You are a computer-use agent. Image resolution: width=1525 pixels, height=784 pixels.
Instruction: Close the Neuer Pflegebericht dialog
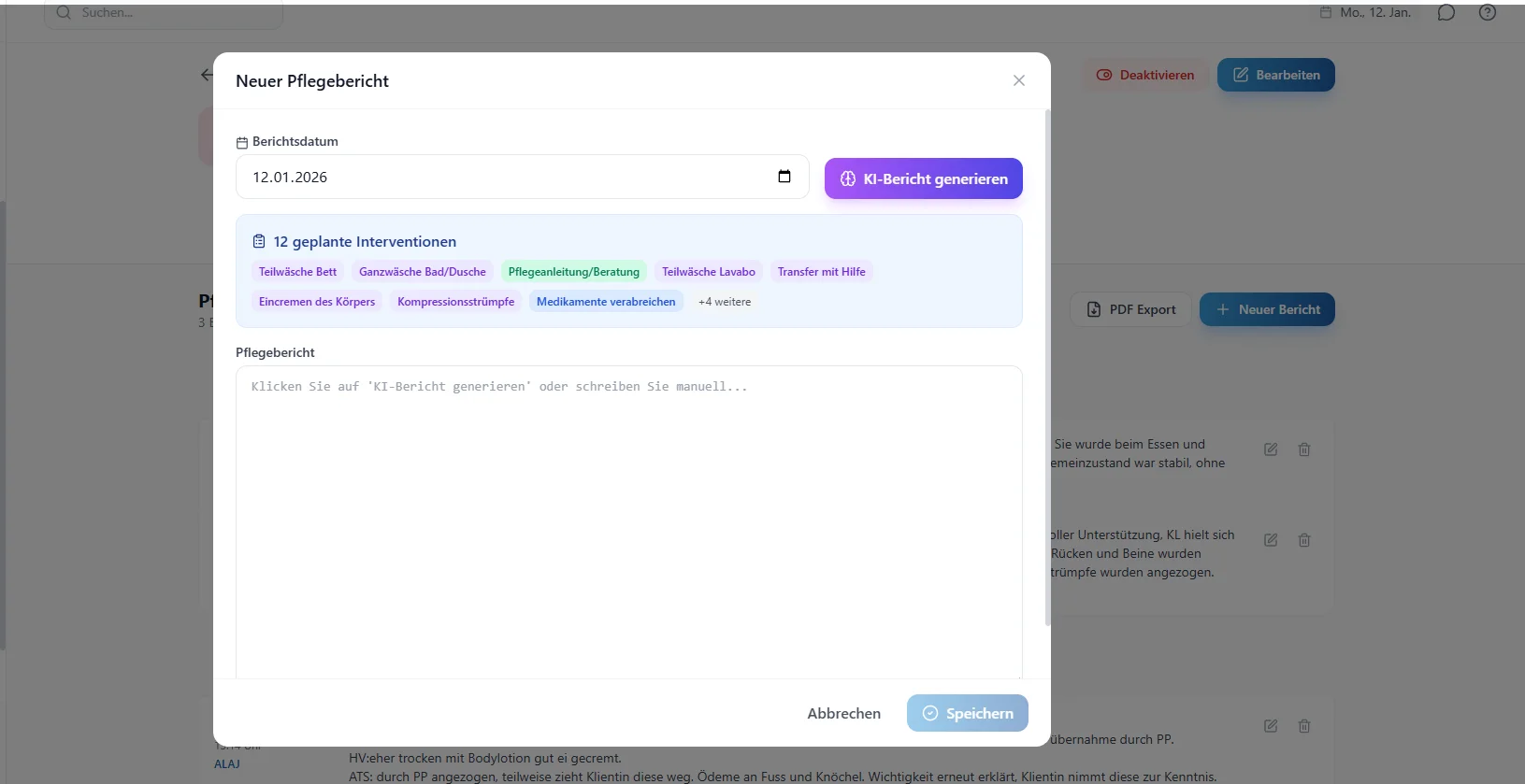click(1019, 80)
